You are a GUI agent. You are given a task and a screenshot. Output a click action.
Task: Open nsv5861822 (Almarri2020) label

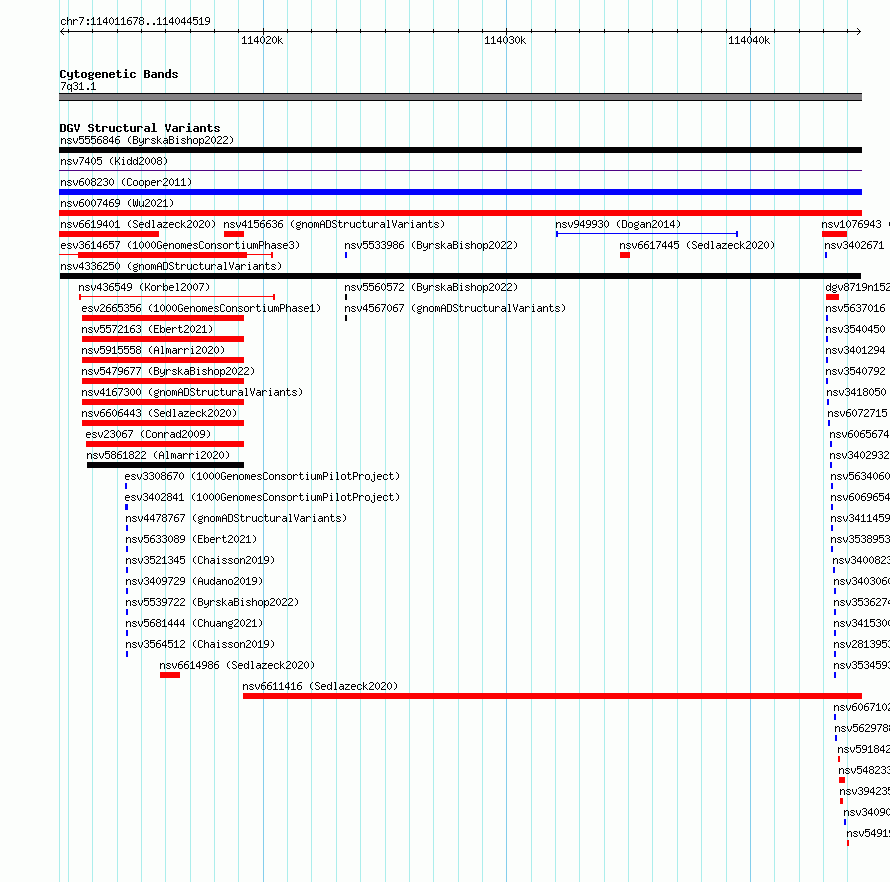coord(158,455)
